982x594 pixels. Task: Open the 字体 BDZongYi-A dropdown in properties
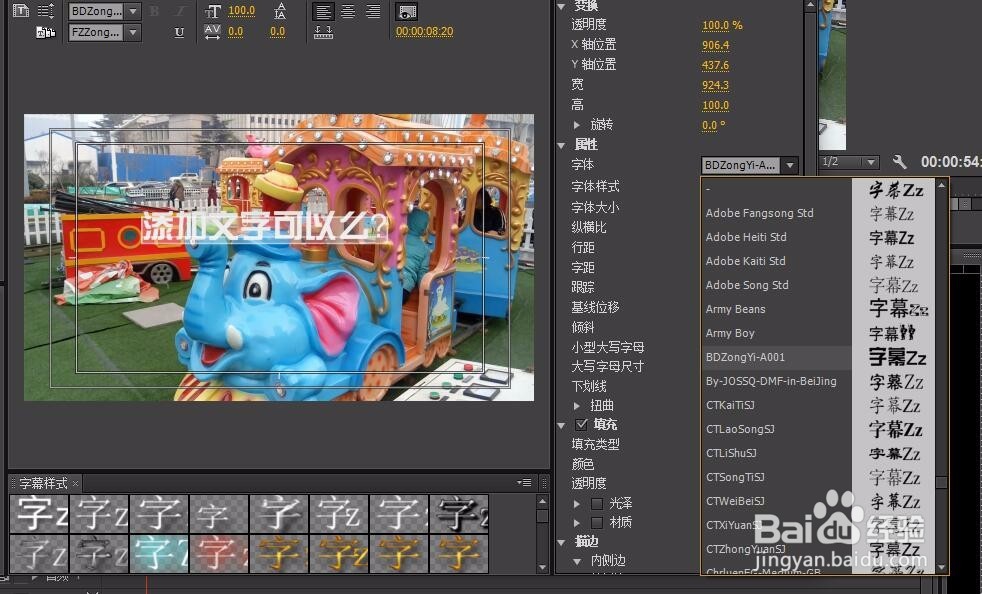(750, 165)
